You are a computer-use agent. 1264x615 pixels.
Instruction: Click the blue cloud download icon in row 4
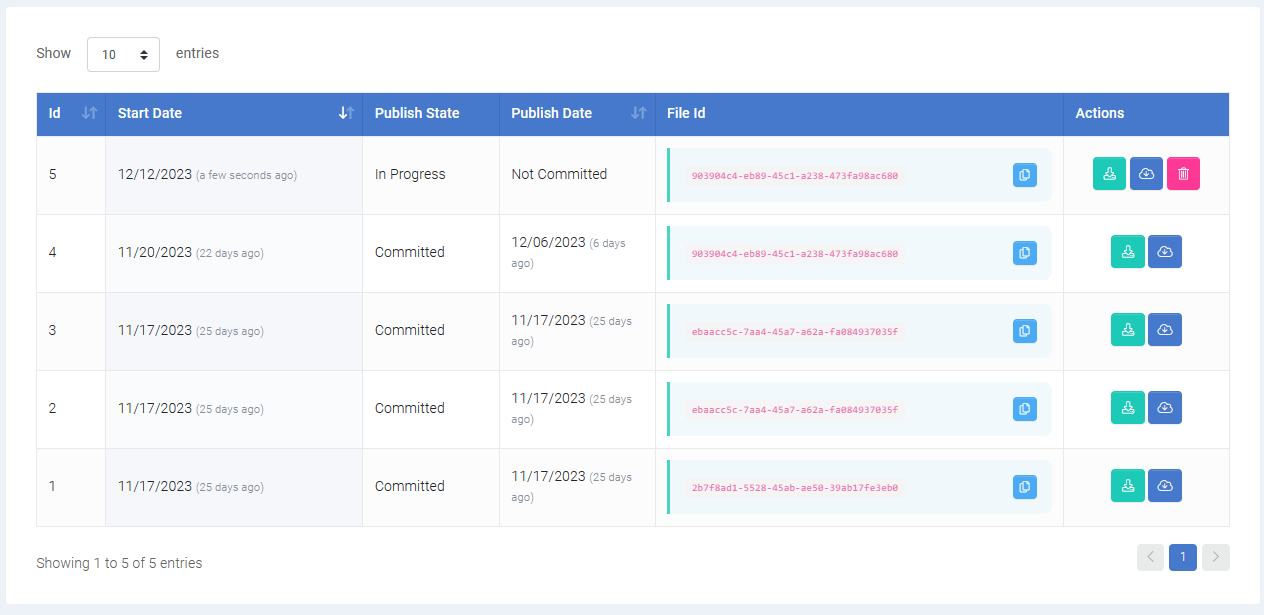(1164, 252)
